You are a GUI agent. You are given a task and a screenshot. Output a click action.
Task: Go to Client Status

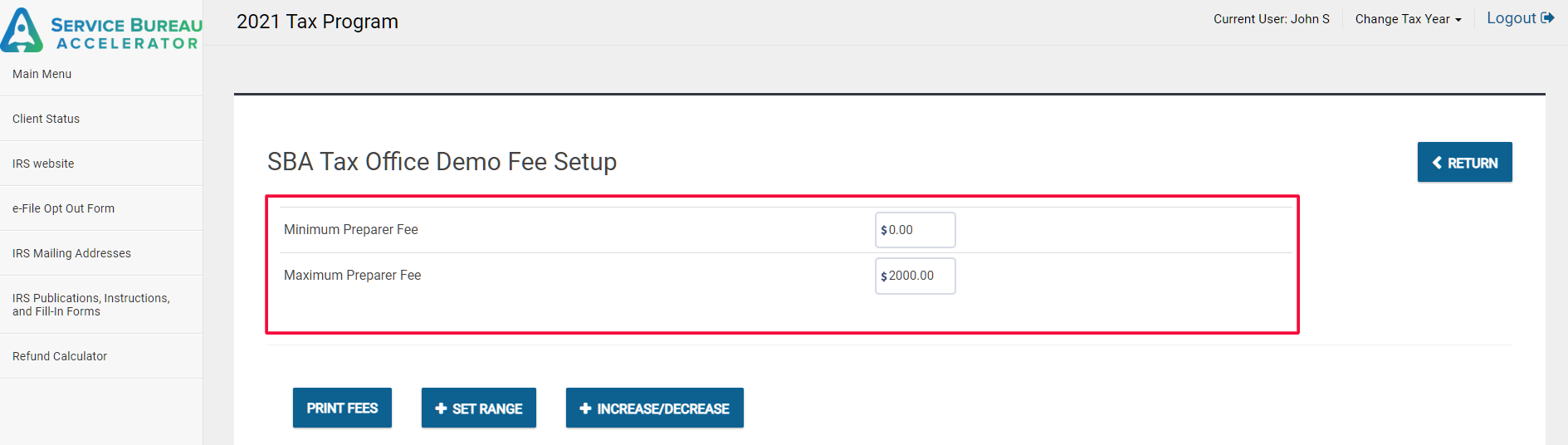[46, 119]
